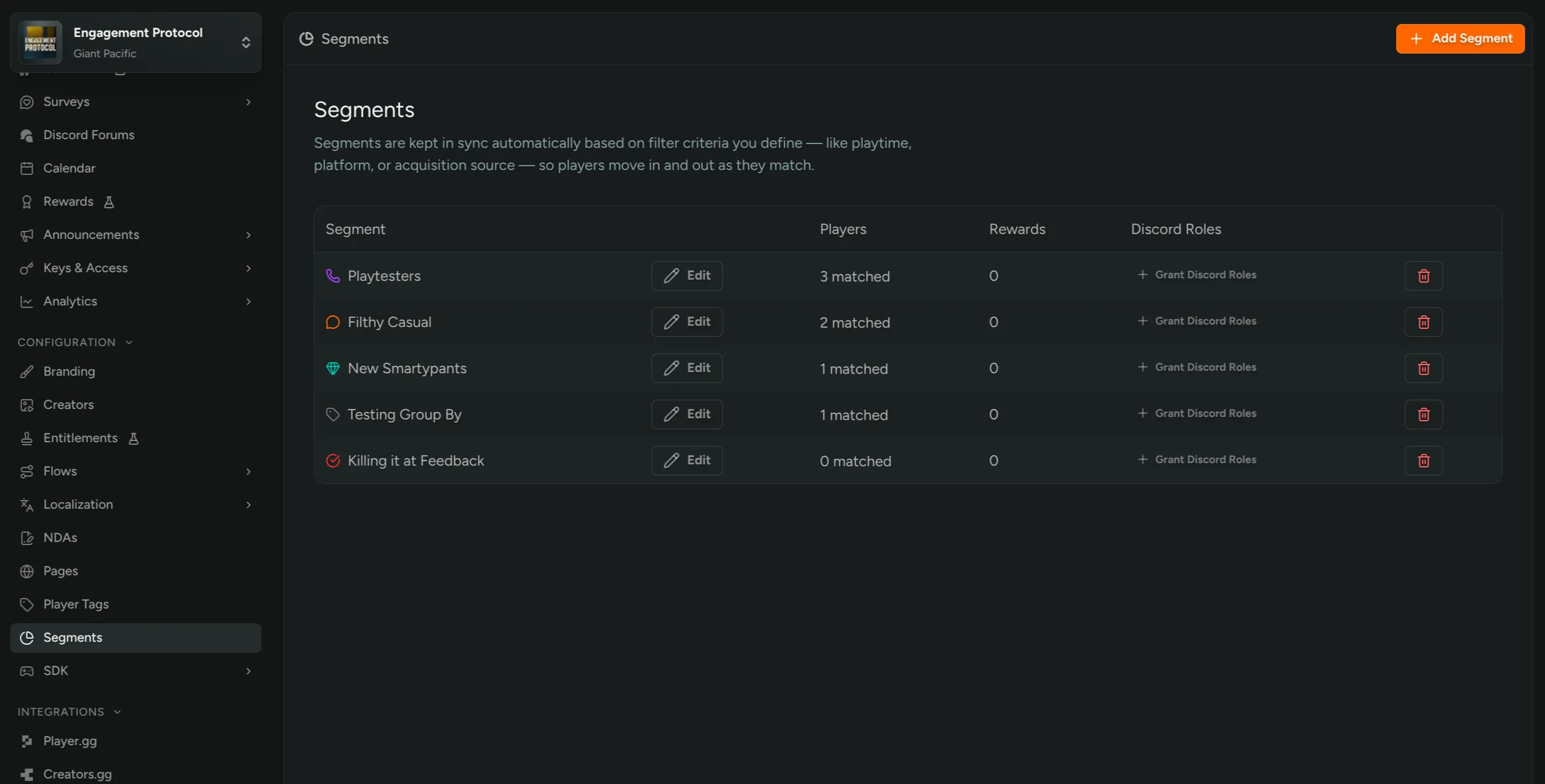The width and height of the screenshot is (1545, 784).
Task: Expand the Announcements submenu chevron
Action: tap(248, 235)
